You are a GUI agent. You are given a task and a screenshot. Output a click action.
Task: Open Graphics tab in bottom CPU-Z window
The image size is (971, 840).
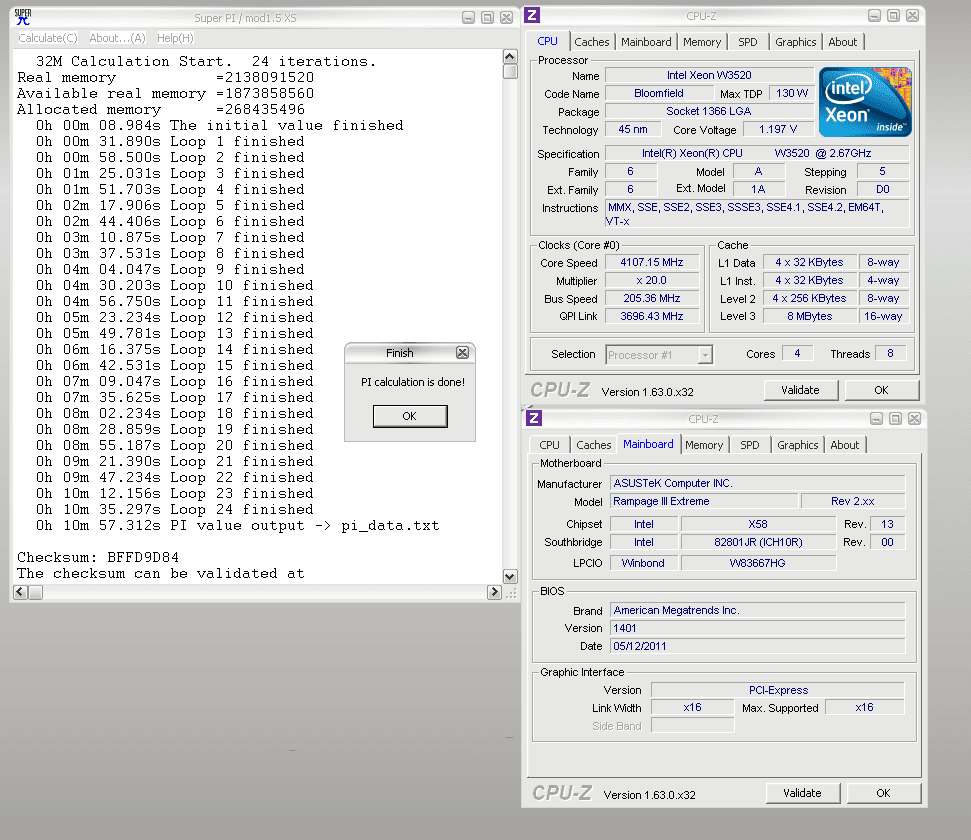(798, 445)
